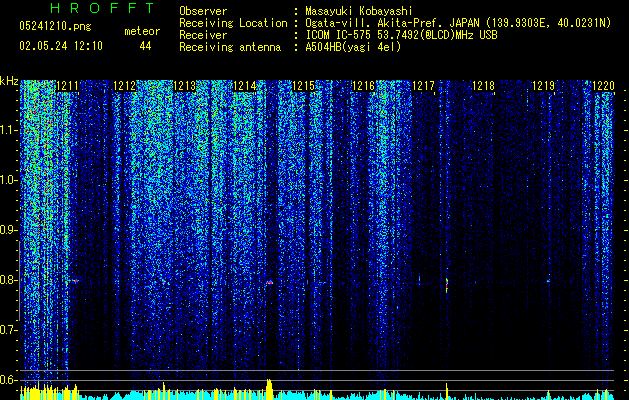Click the meteor count 44
This screenshot has width=629, height=400.
145,46
